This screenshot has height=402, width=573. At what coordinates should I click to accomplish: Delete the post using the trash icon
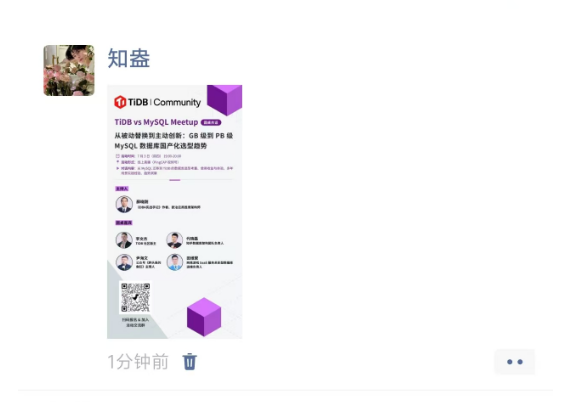pyautogui.click(x=190, y=361)
